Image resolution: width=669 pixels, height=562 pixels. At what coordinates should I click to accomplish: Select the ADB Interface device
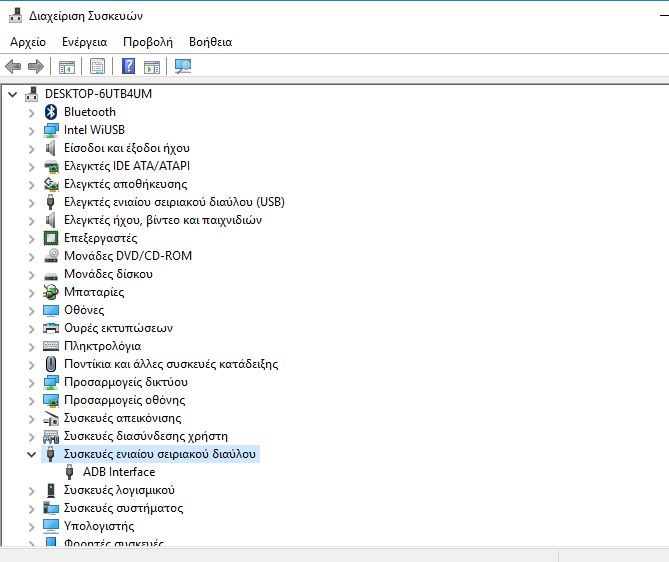point(119,472)
